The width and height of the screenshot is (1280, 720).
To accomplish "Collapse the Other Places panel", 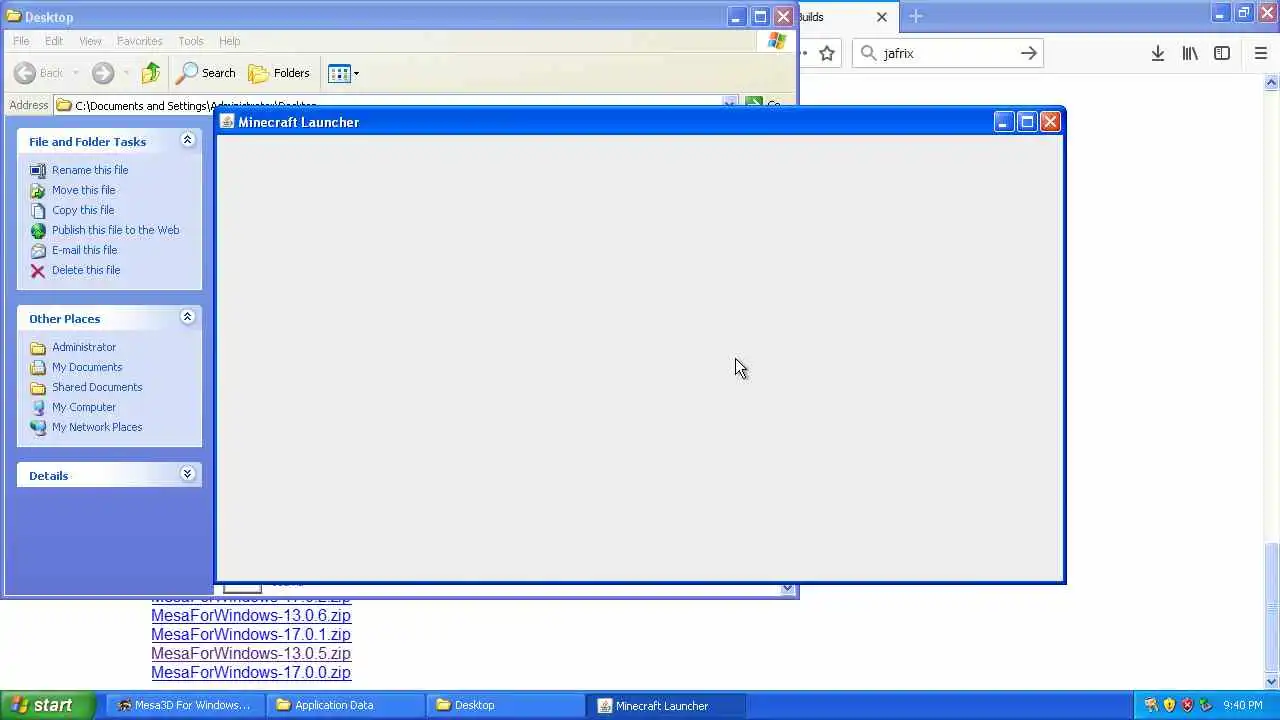I will click(x=187, y=317).
